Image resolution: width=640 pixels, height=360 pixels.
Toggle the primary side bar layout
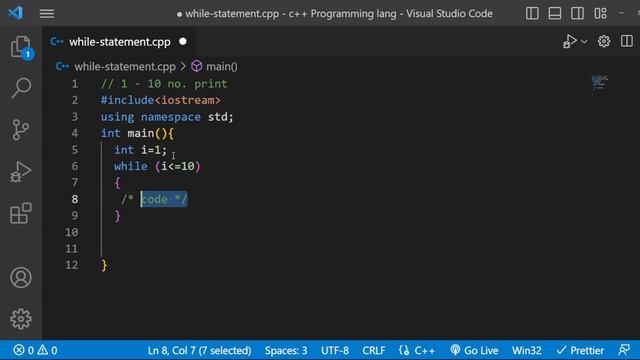(532, 13)
